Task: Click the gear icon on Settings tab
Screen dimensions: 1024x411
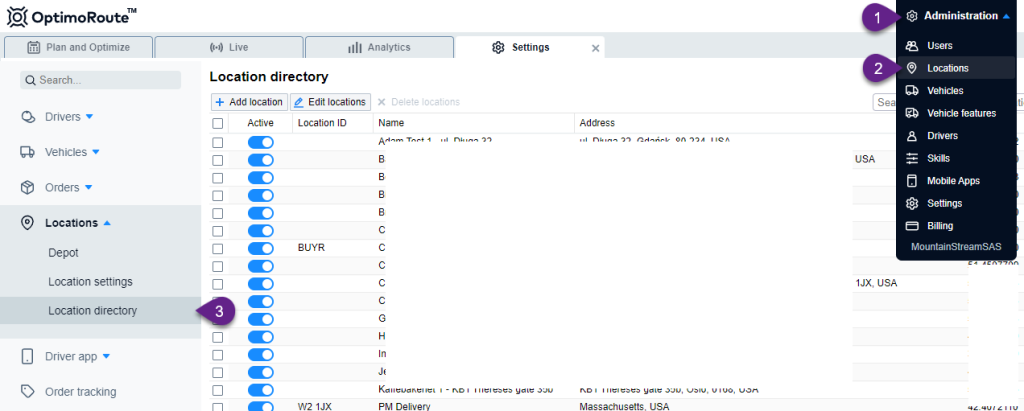Action: pos(498,47)
